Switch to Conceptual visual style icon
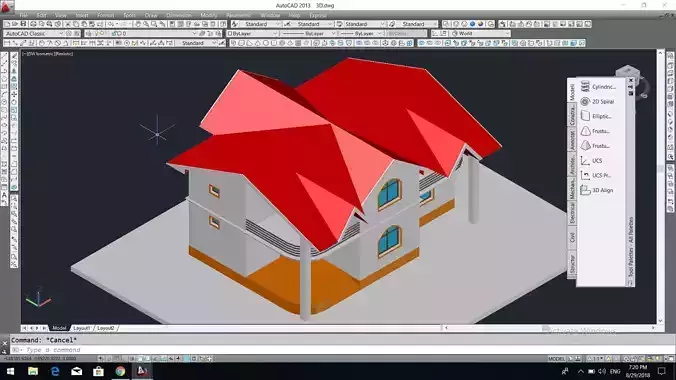 point(481,24)
